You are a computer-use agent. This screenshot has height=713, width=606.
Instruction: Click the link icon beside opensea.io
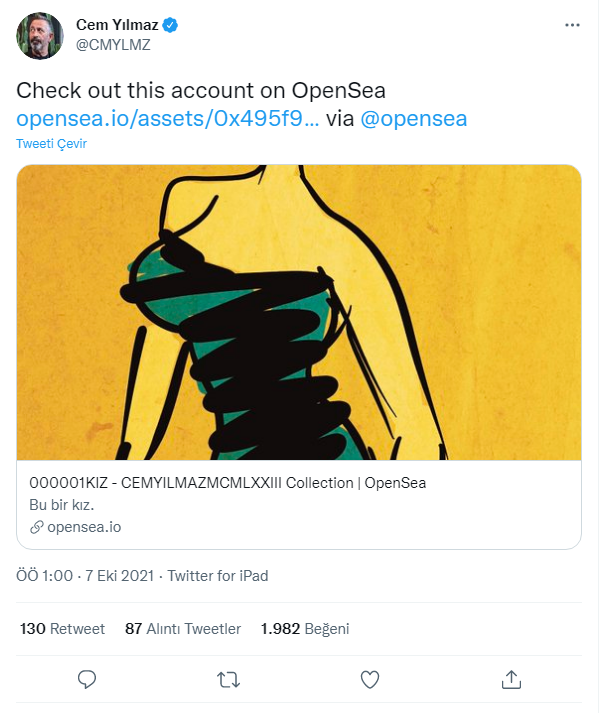pos(36,527)
